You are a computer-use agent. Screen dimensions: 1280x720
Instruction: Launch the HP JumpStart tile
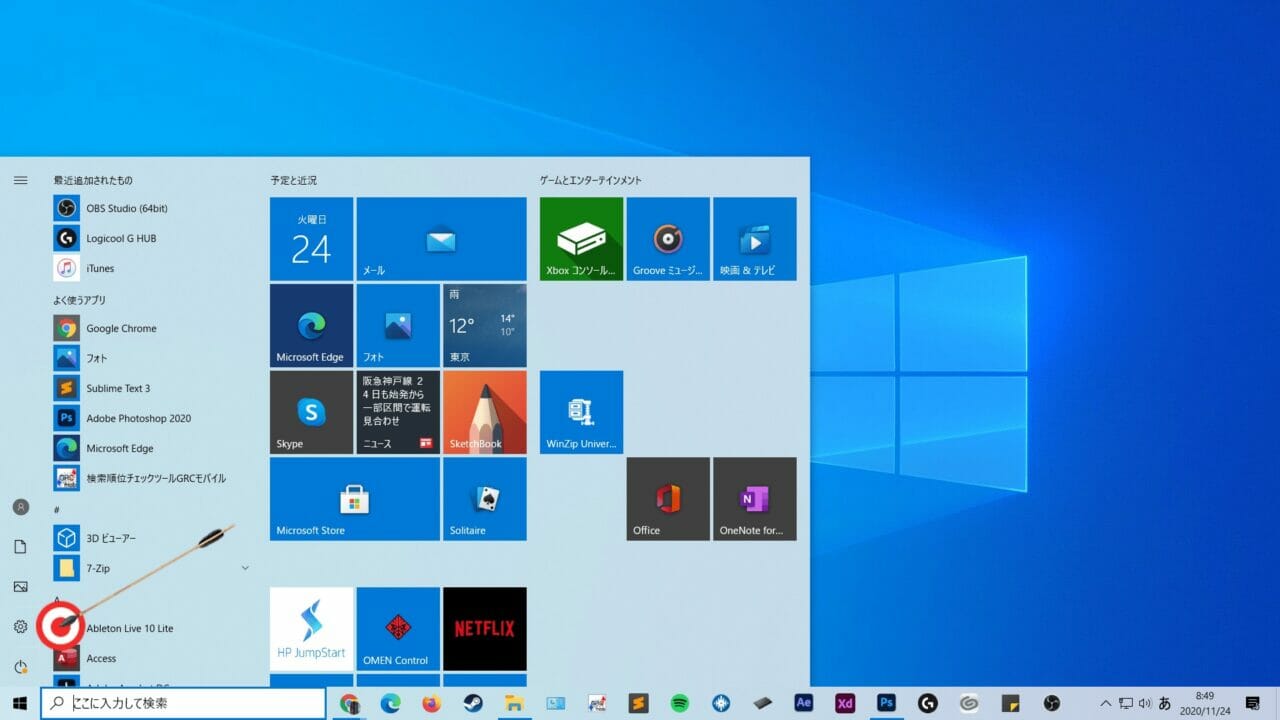[311, 628]
